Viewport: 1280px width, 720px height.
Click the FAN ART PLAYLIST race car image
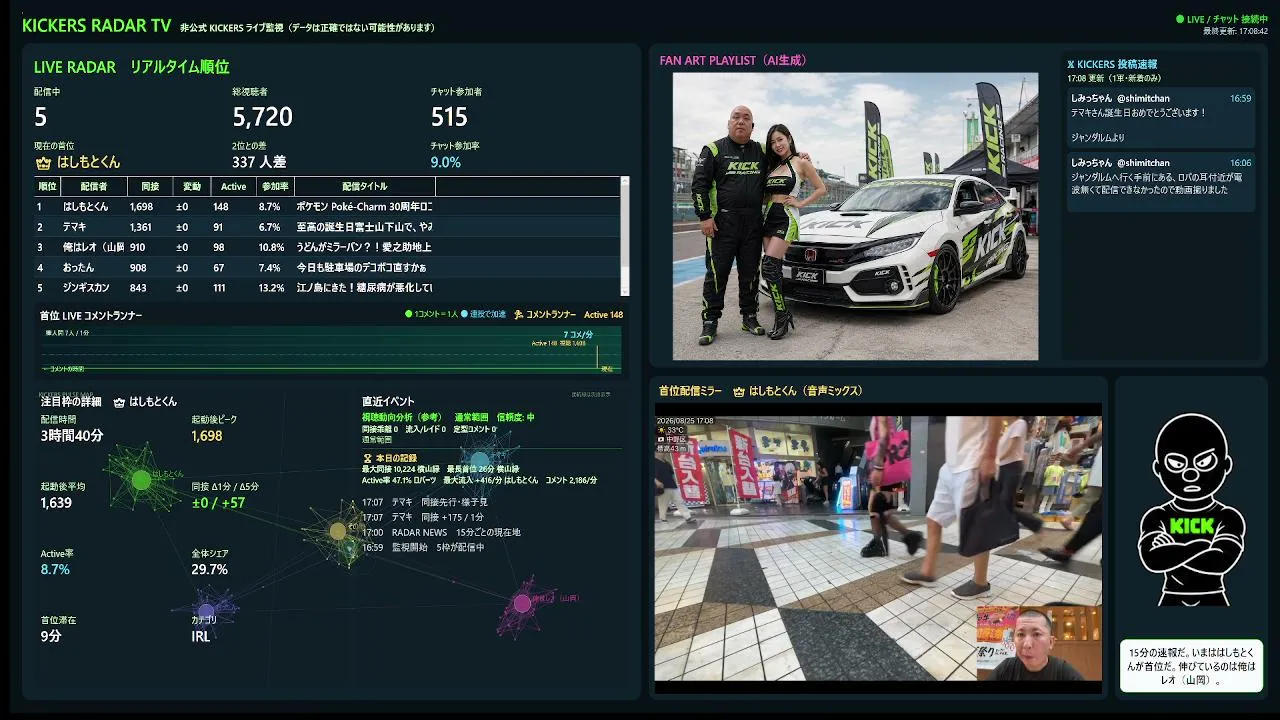click(x=855, y=216)
